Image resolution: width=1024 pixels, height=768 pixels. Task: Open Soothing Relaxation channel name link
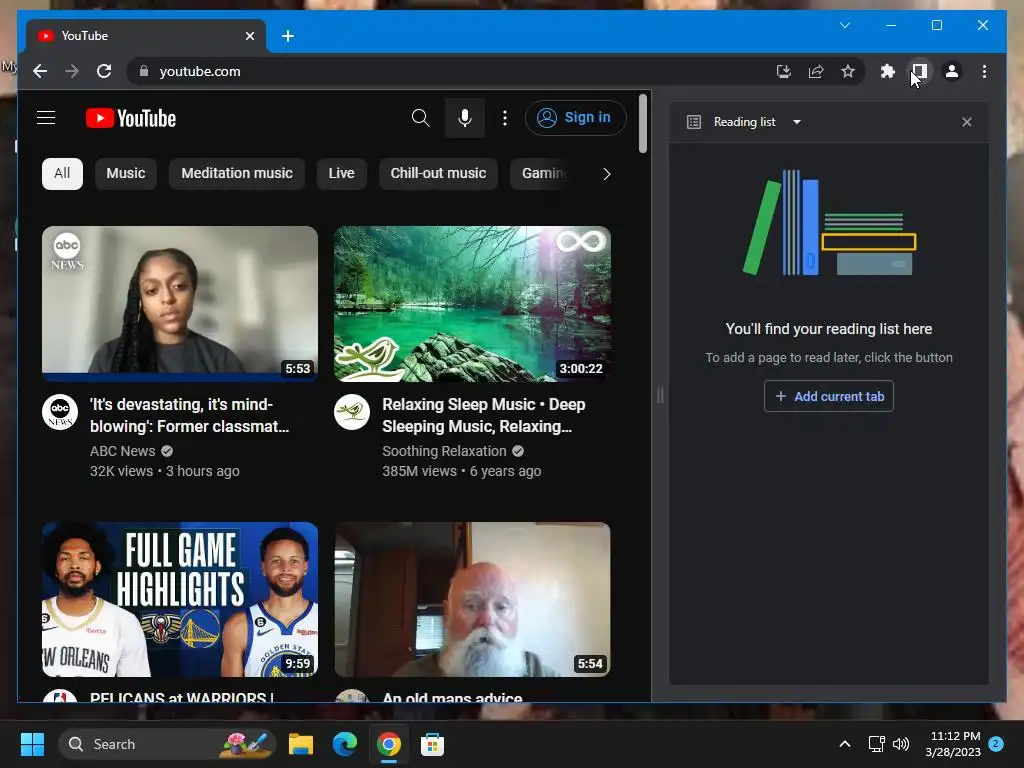tap(444, 451)
